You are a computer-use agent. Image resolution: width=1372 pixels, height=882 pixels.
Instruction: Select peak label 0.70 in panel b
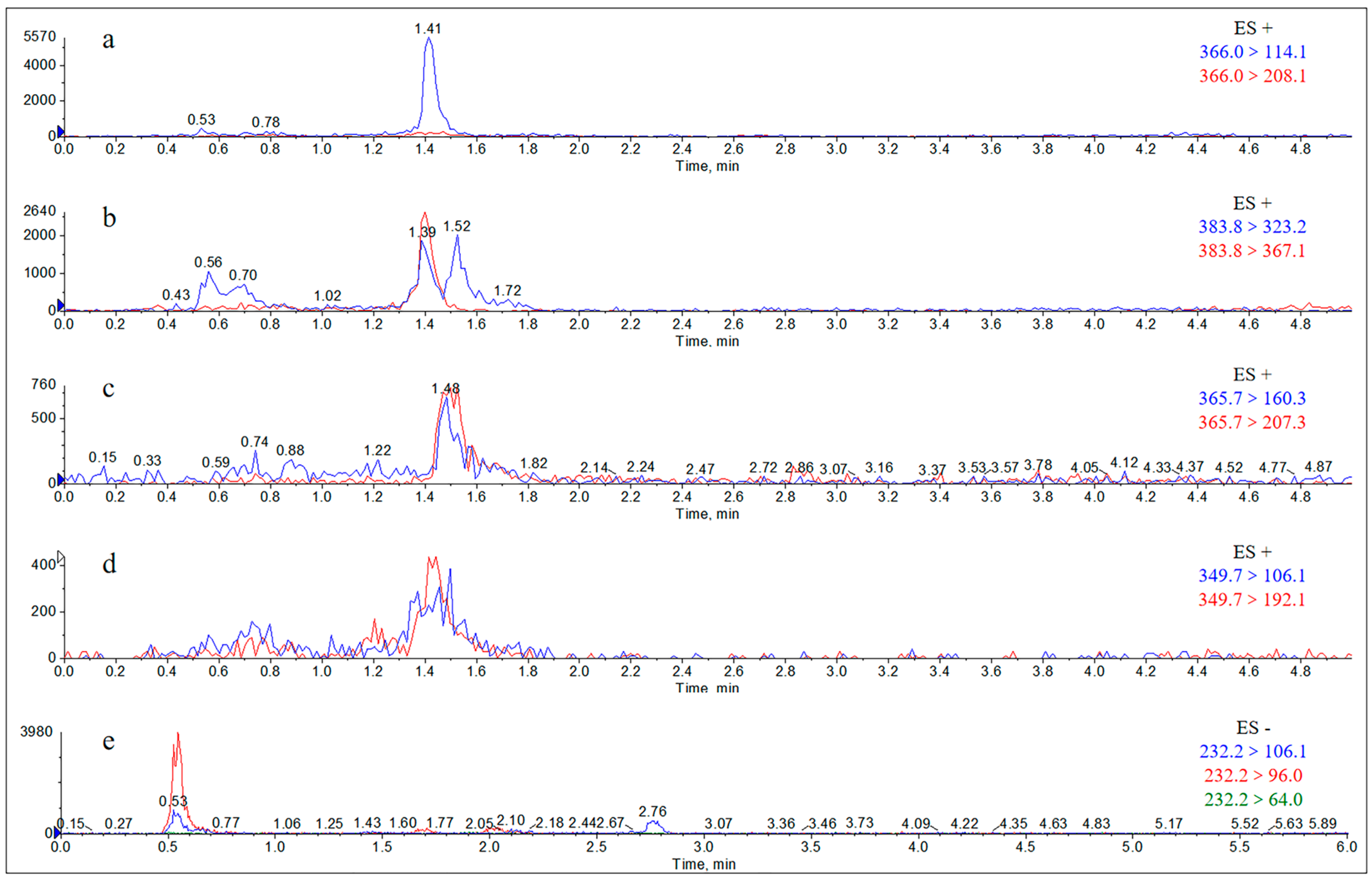click(243, 275)
